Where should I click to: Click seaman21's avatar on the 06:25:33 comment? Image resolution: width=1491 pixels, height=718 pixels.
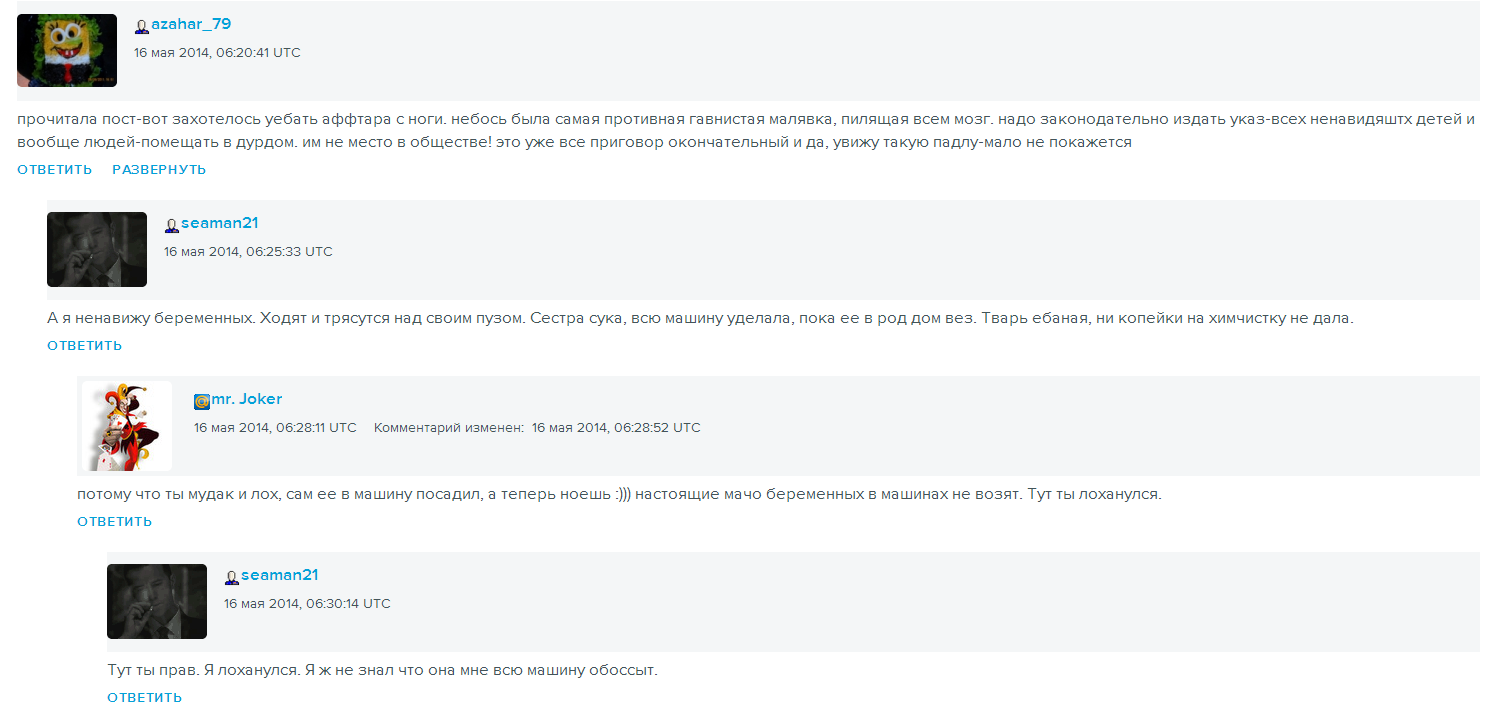click(97, 249)
